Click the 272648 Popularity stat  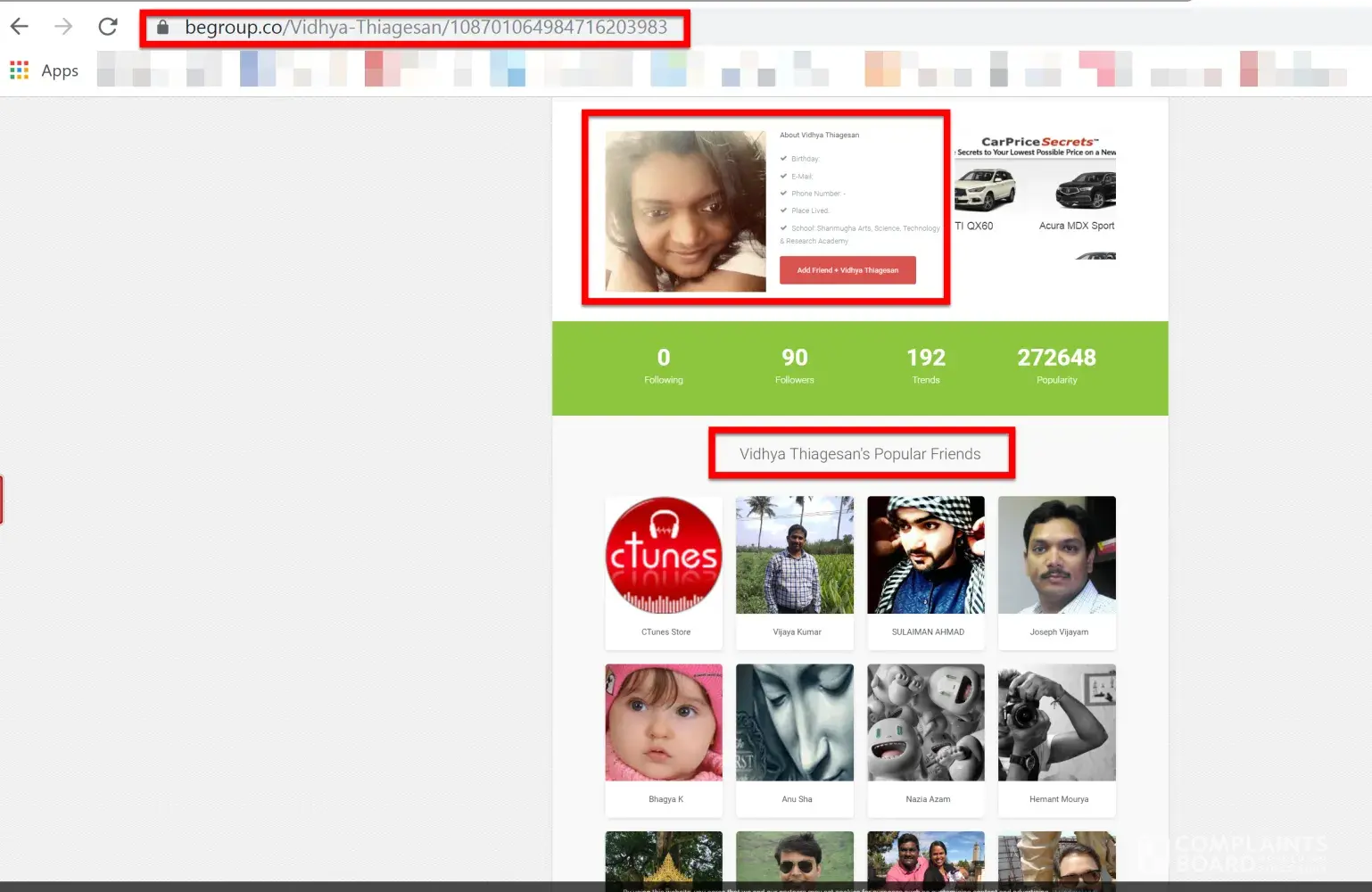tap(1056, 366)
